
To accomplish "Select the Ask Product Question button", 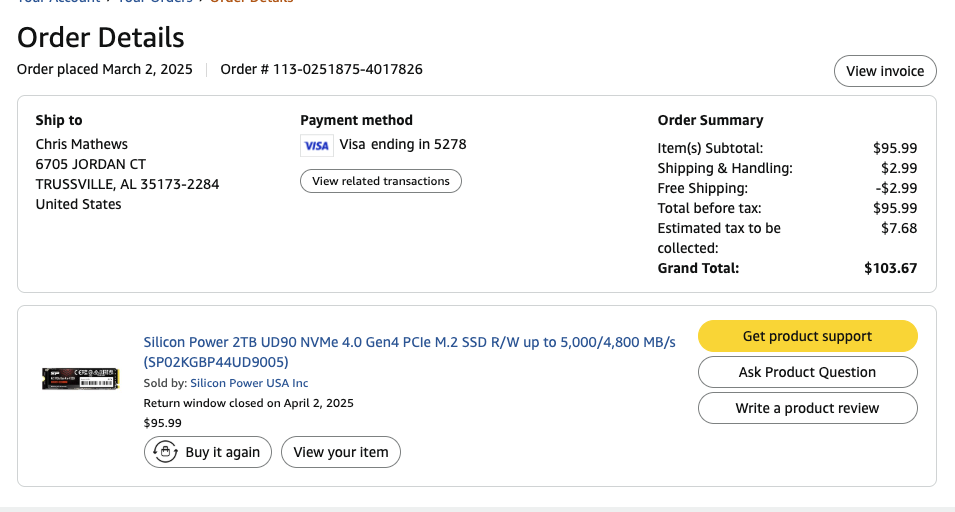I will click(807, 372).
